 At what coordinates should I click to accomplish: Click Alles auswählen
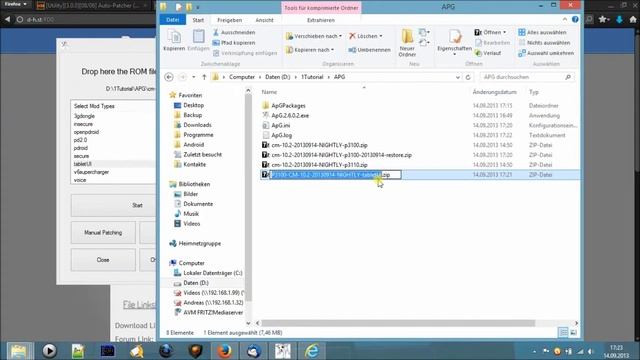[x=542, y=32]
